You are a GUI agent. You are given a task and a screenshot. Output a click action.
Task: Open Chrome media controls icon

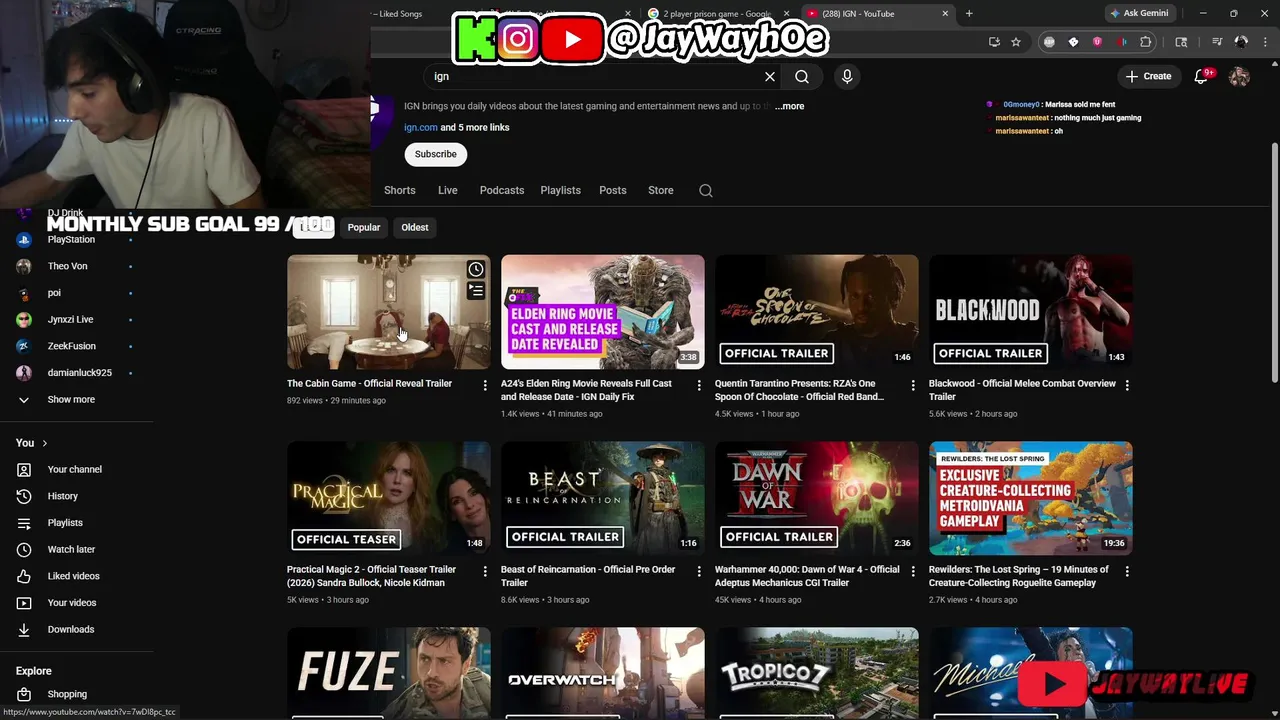coord(1217,42)
